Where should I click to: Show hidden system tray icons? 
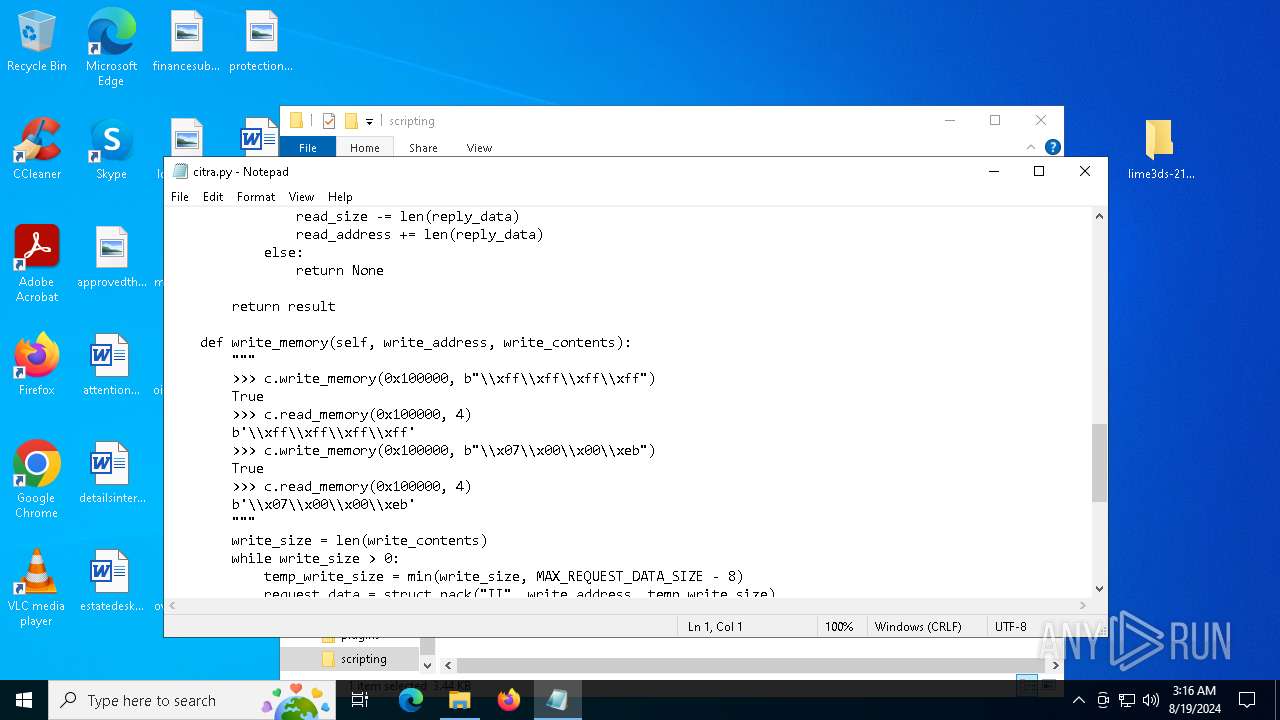click(1078, 700)
